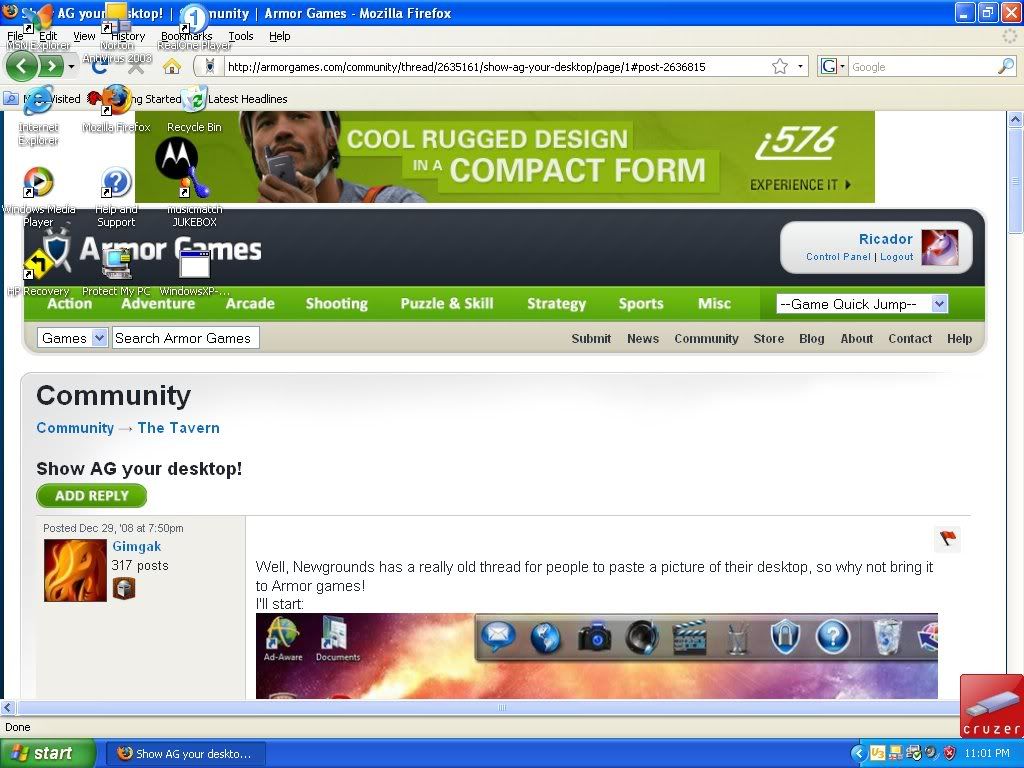Open the Community breadcrumb link

[75, 428]
